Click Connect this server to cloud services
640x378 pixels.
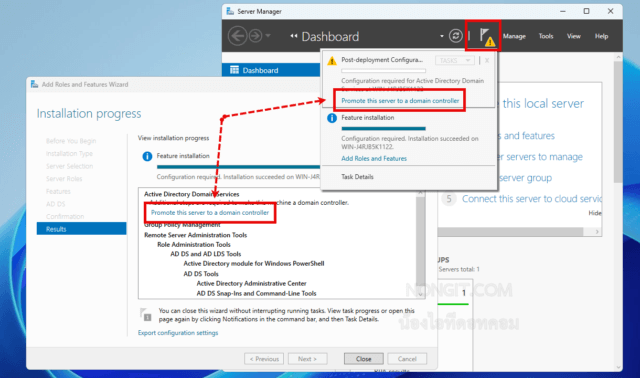coord(531,199)
